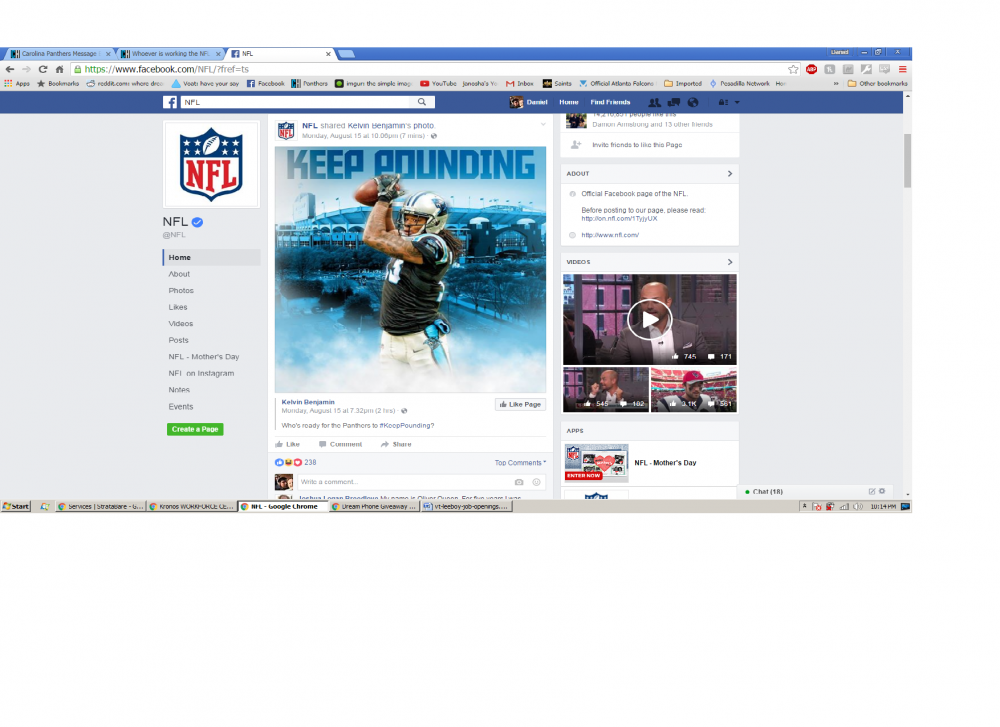Compose a new chat message
The image size is (1000, 727).
tap(872, 491)
